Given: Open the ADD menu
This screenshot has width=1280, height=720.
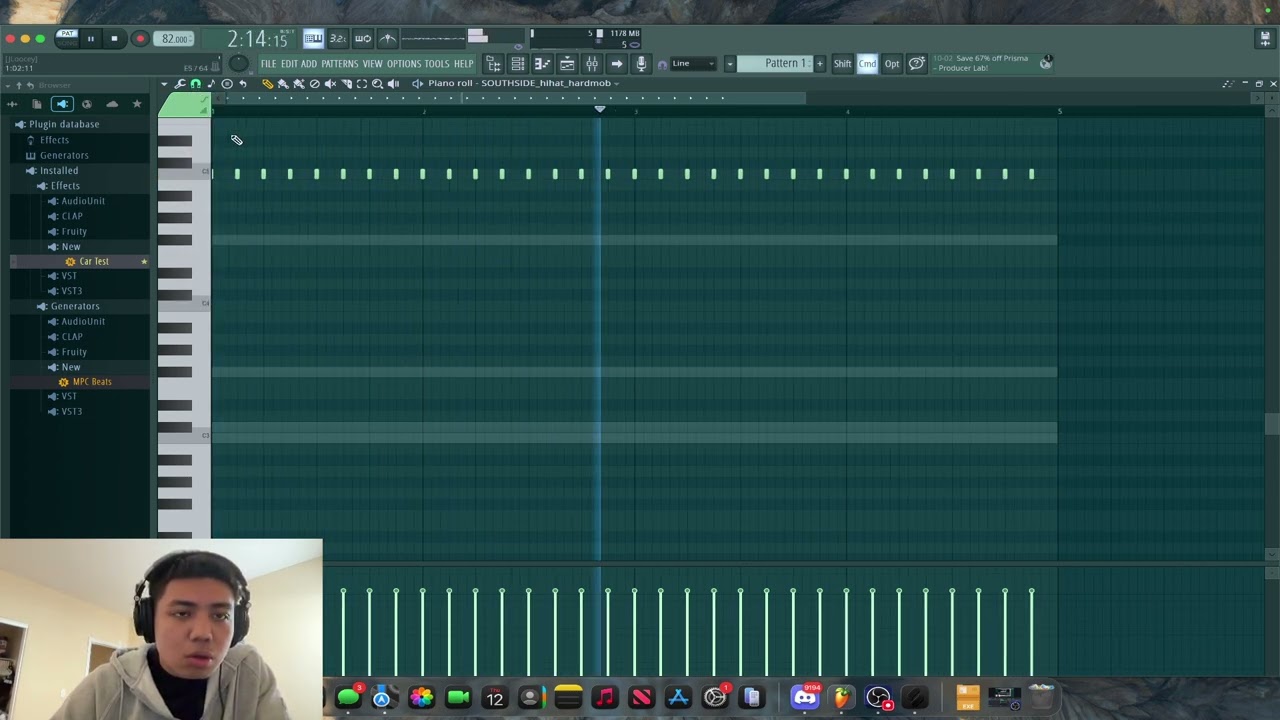Looking at the screenshot, I should coord(309,64).
